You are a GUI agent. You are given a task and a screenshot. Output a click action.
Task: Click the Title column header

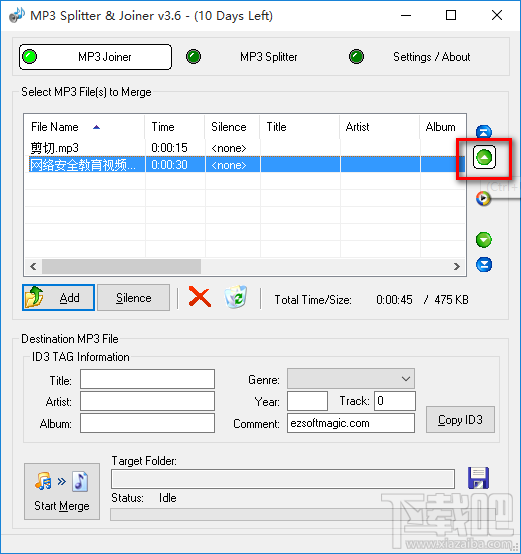(300, 127)
